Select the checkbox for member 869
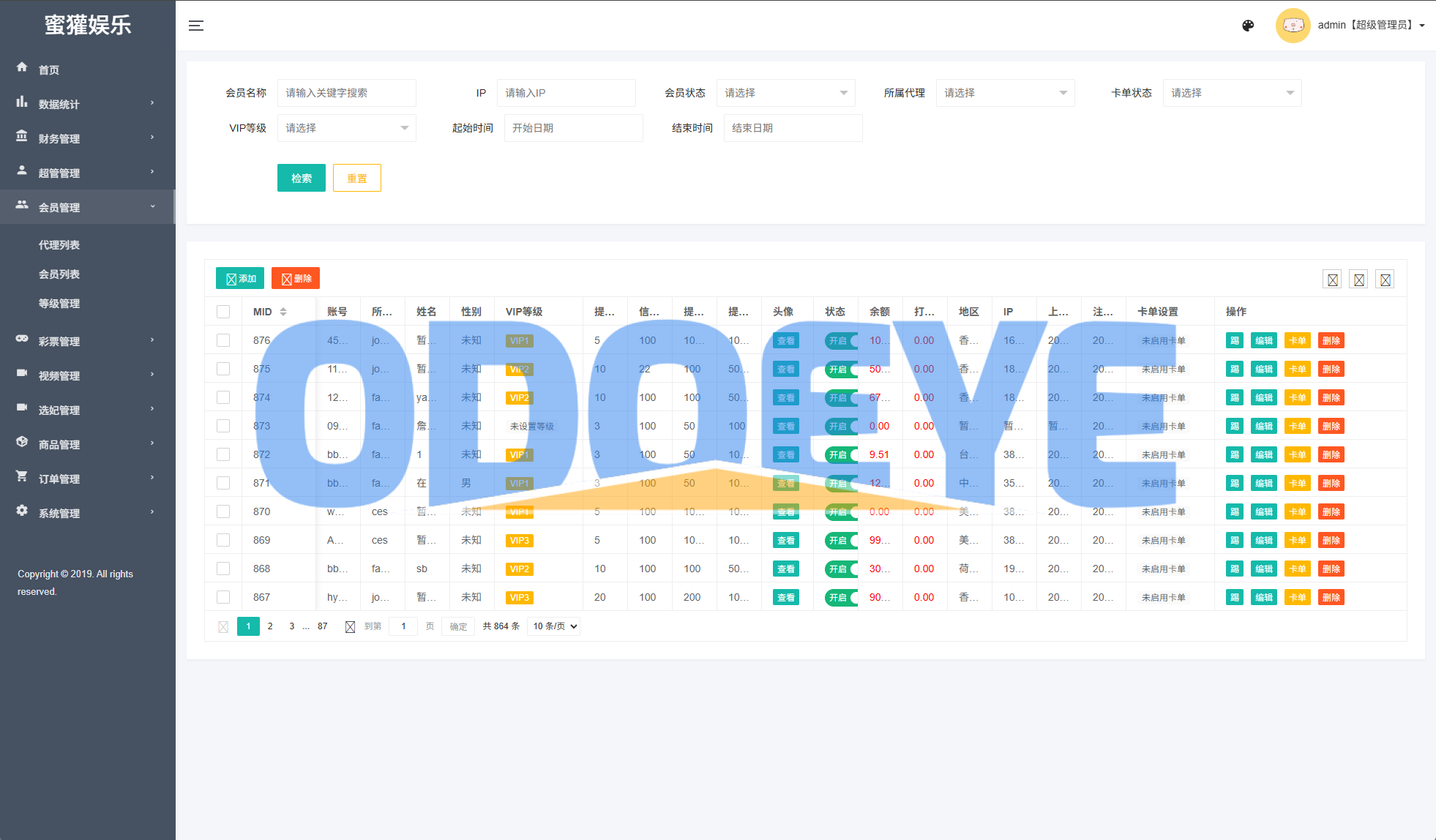1436x840 pixels. [x=223, y=540]
